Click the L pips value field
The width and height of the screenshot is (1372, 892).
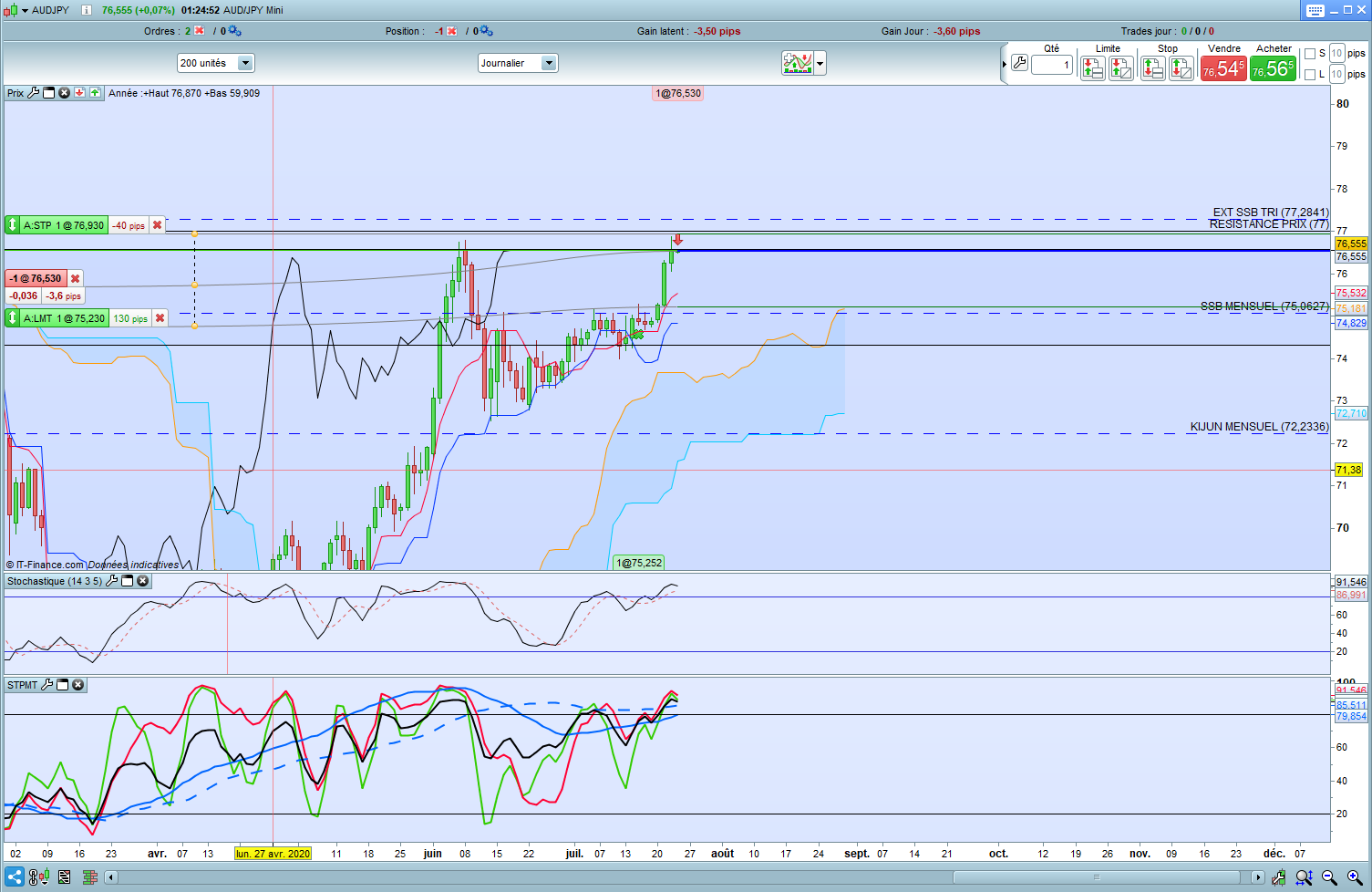pyautogui.click(x=1336, y=75)
